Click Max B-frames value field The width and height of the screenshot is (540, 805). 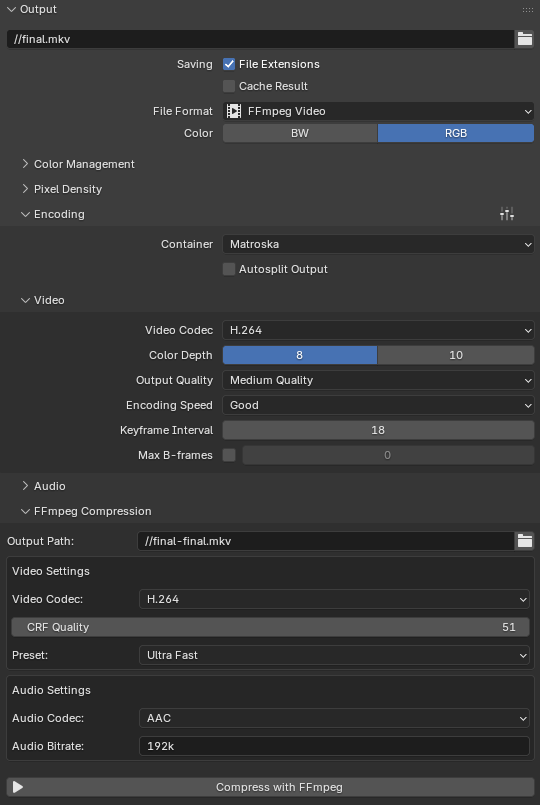[x=388, y=455]
